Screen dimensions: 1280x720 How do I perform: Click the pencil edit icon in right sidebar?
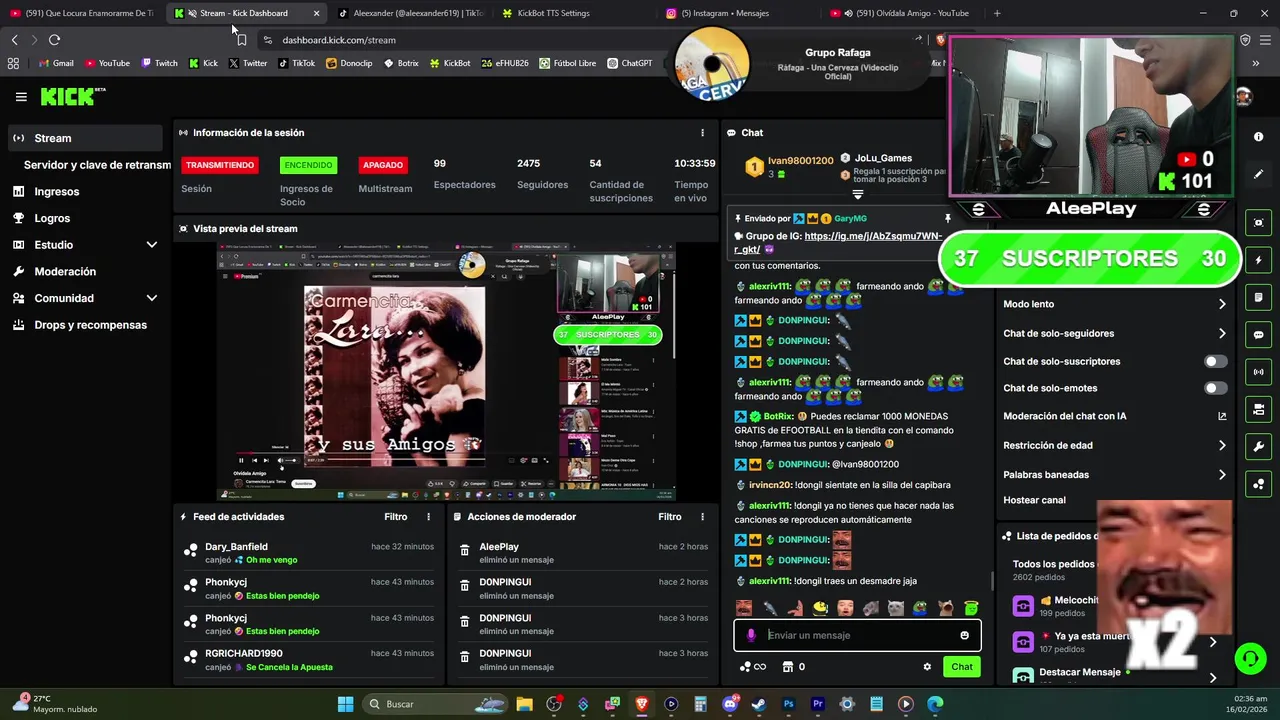(1258, 174)
